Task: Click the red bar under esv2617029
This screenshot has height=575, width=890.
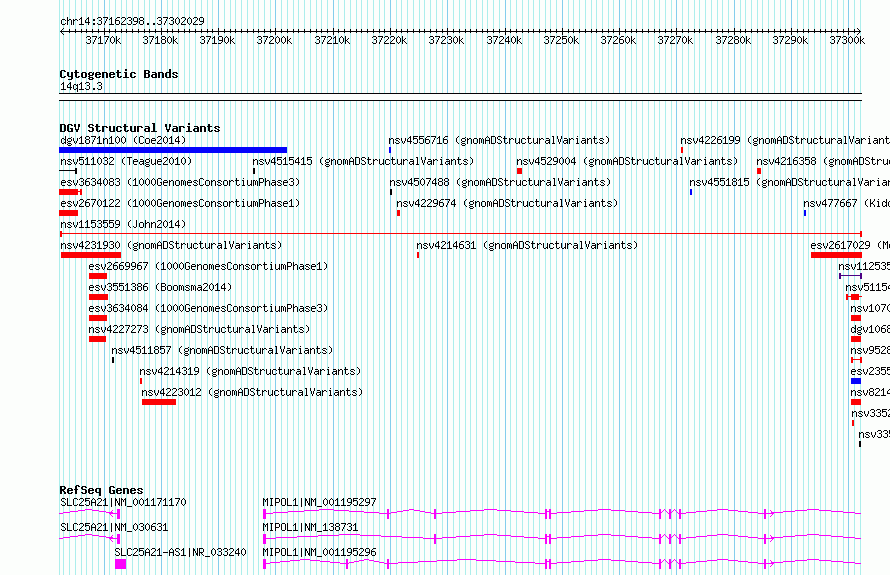Action: (x=836, y=255)
